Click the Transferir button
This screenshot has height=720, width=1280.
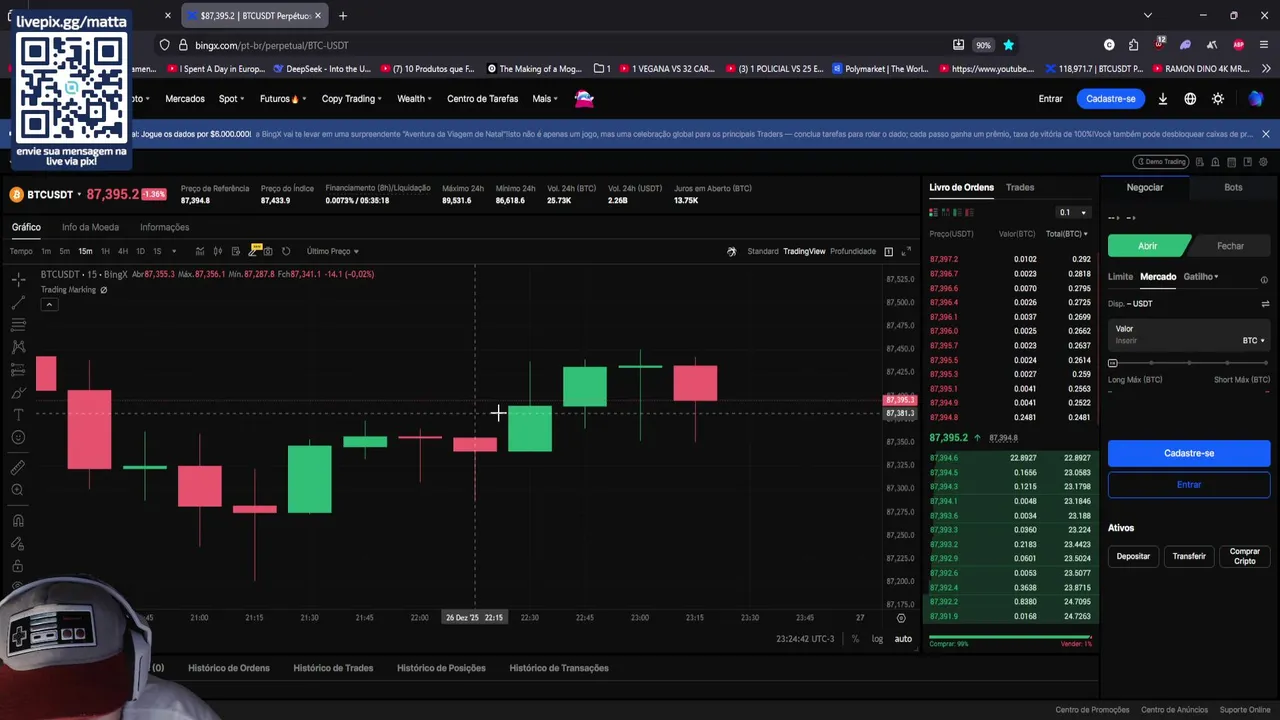[x=1189, y=556]
